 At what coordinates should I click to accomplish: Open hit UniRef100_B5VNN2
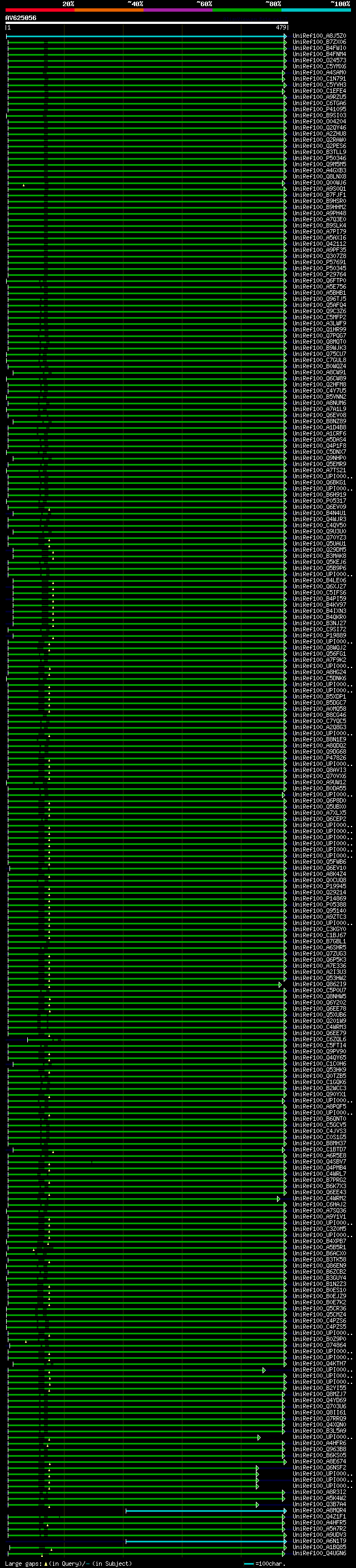(x=319, y=397)
